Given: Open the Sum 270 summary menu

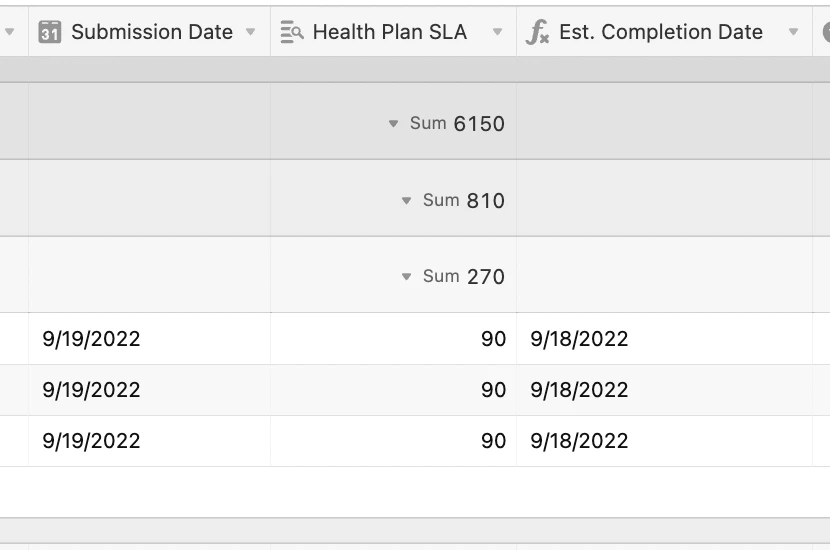Looking at the screenshot, I should (407, 277).
